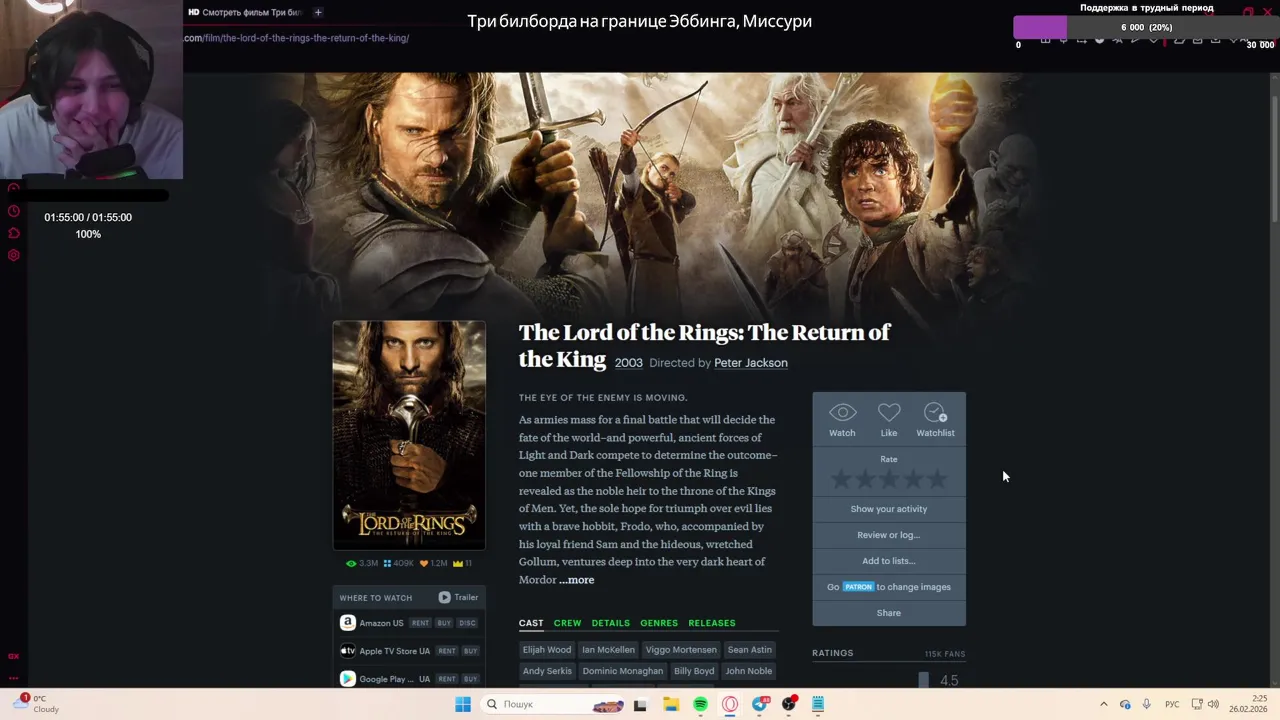Click the PATRON badge
1280x720 pixels.
pos(858,587)
